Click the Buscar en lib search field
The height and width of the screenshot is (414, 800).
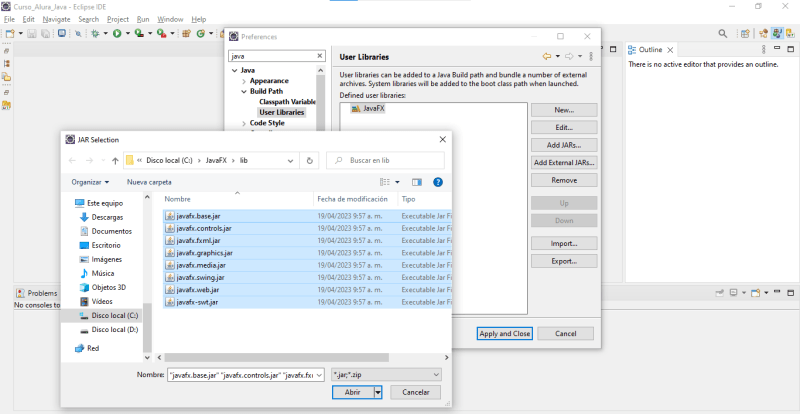click(x=385, y=160)
